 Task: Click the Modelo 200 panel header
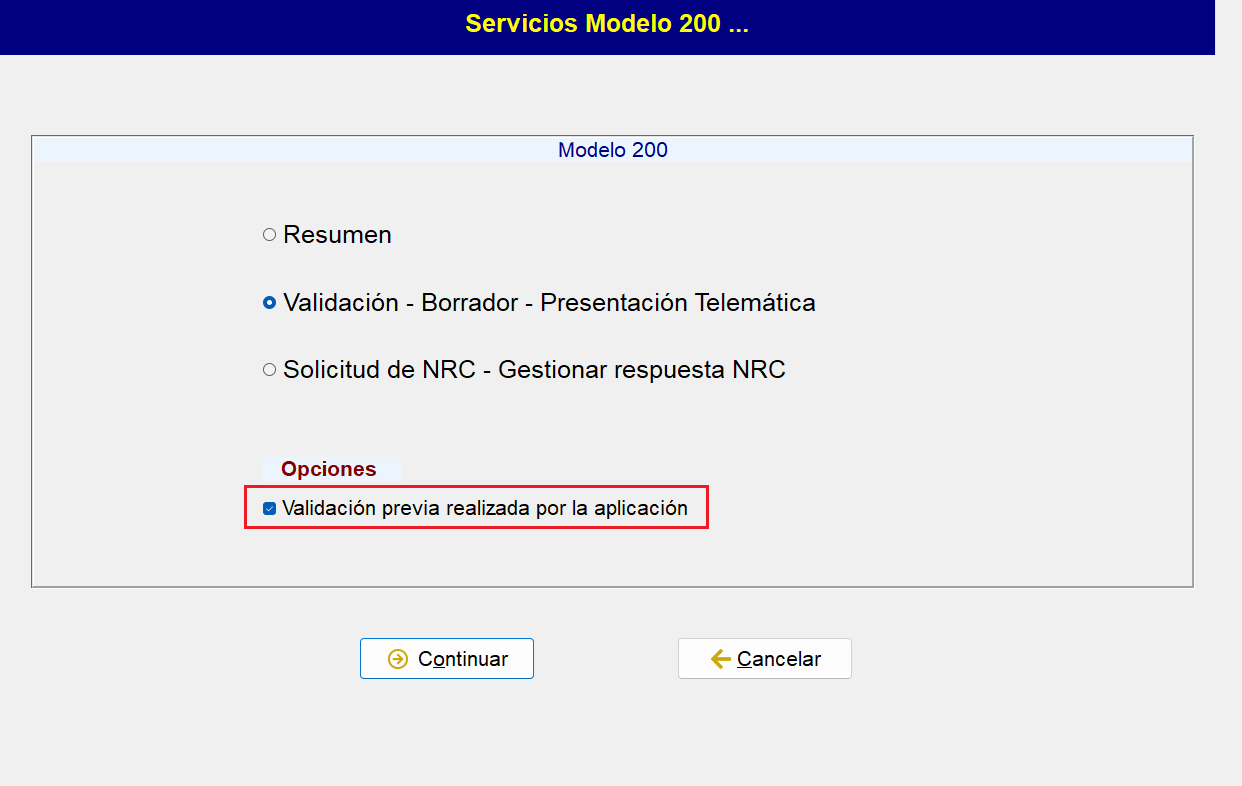(x=613, y=150)
